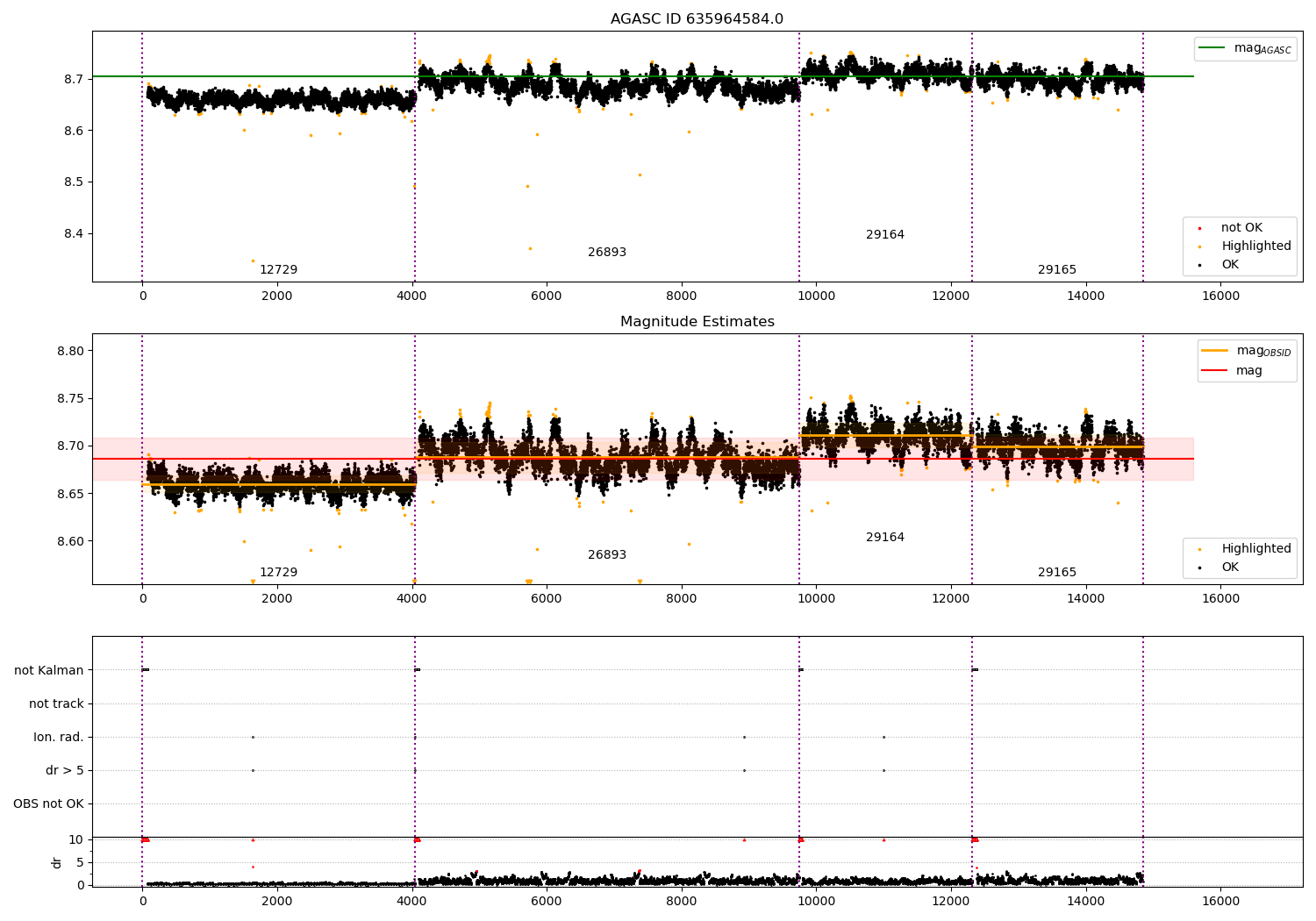Click the "dr > 5" row label

click(x=65, y=771)
